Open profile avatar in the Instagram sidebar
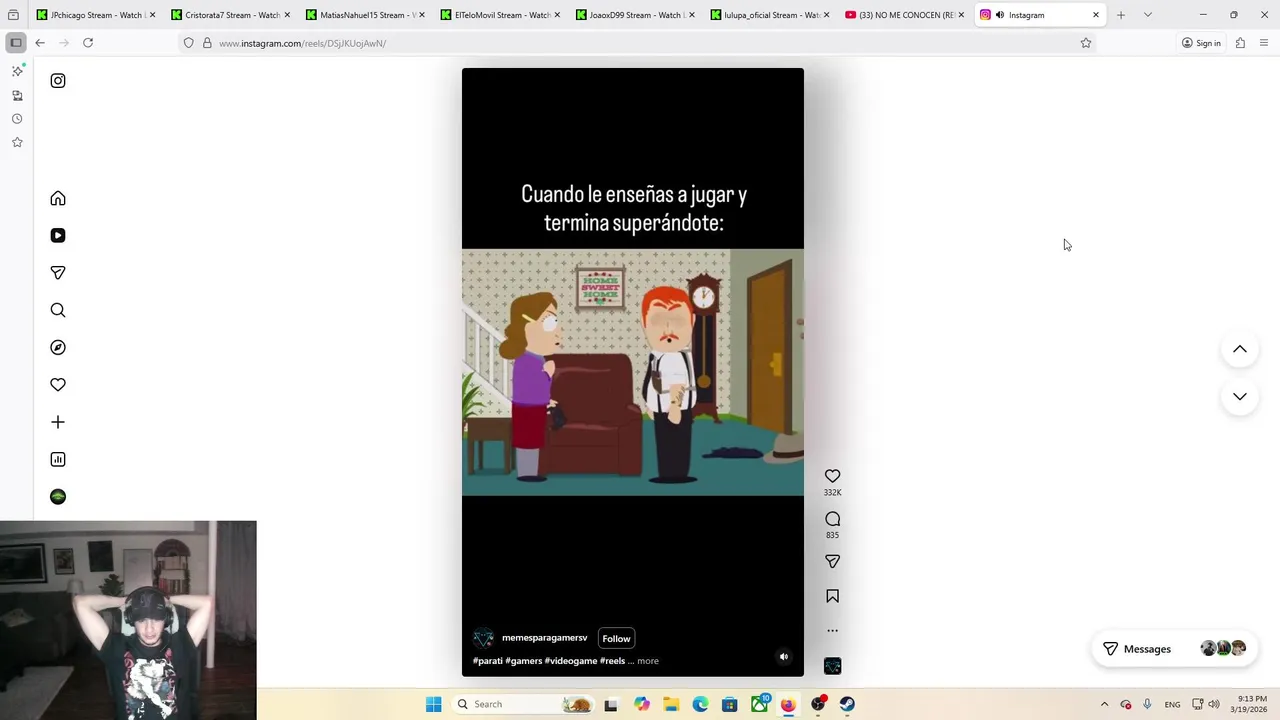The width and height of the screenshot is (1280, 720). (58, 497)
